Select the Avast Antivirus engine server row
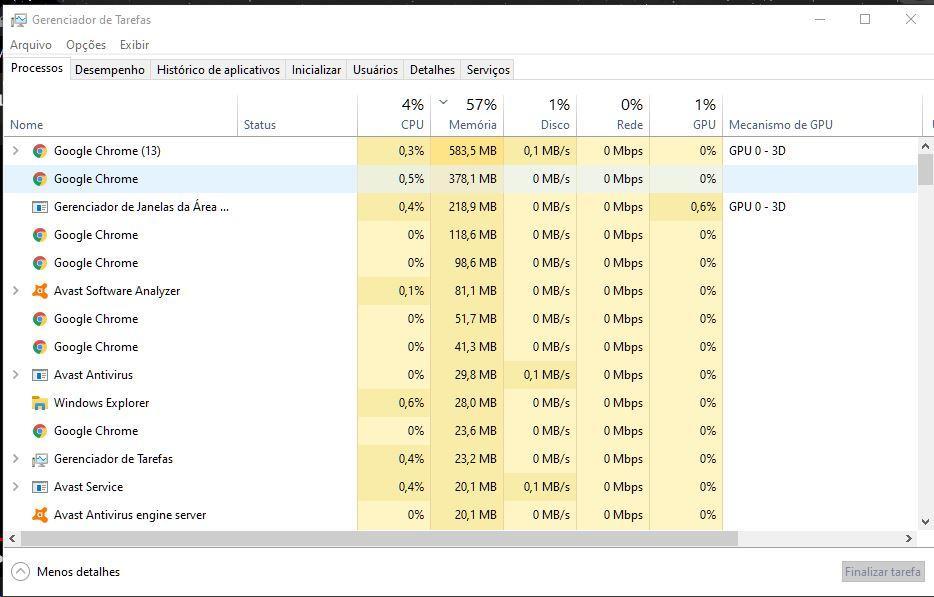This screenshot has height=597, width=934. [x=460, y=515]
